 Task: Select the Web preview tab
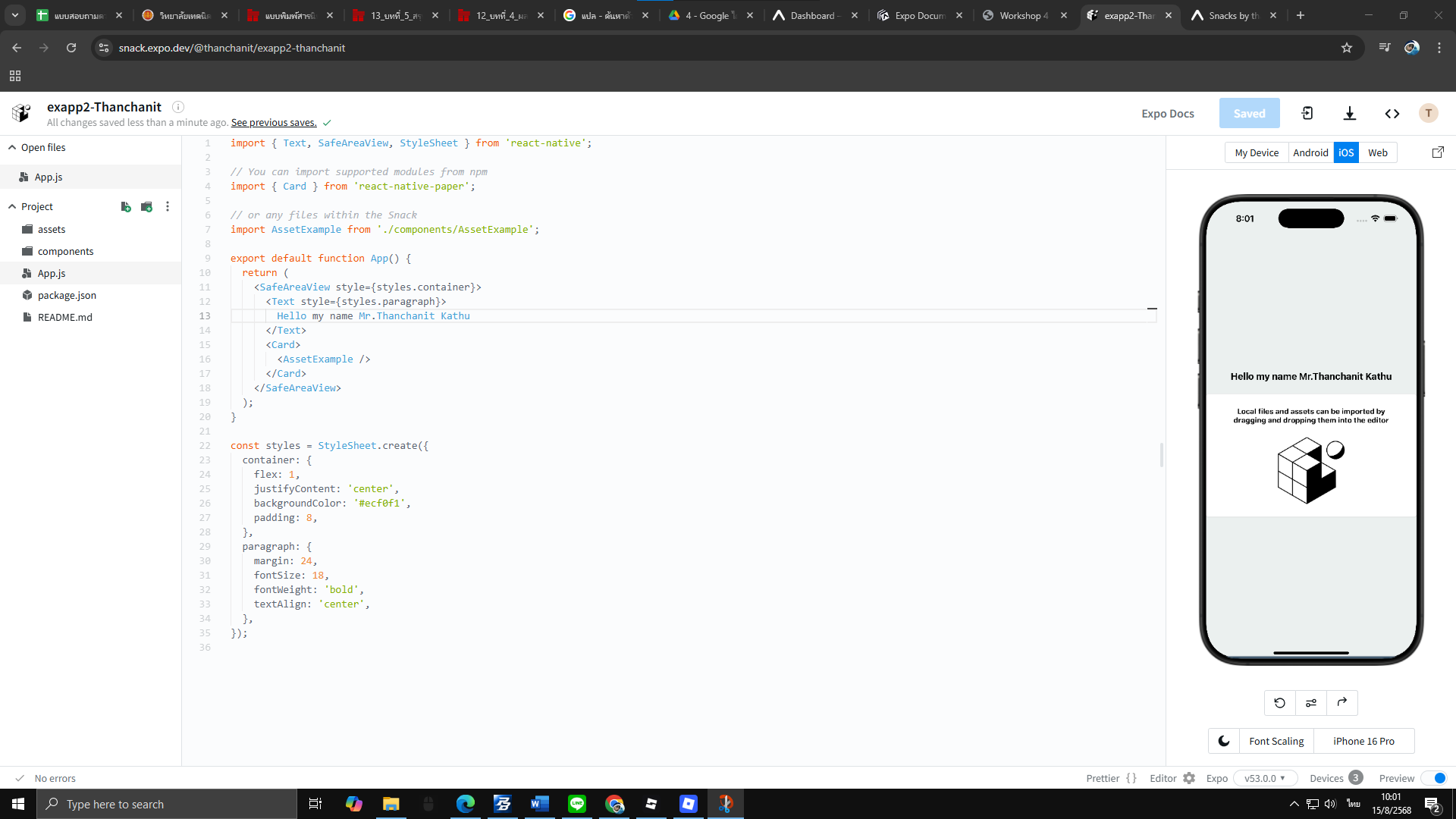1378,152
